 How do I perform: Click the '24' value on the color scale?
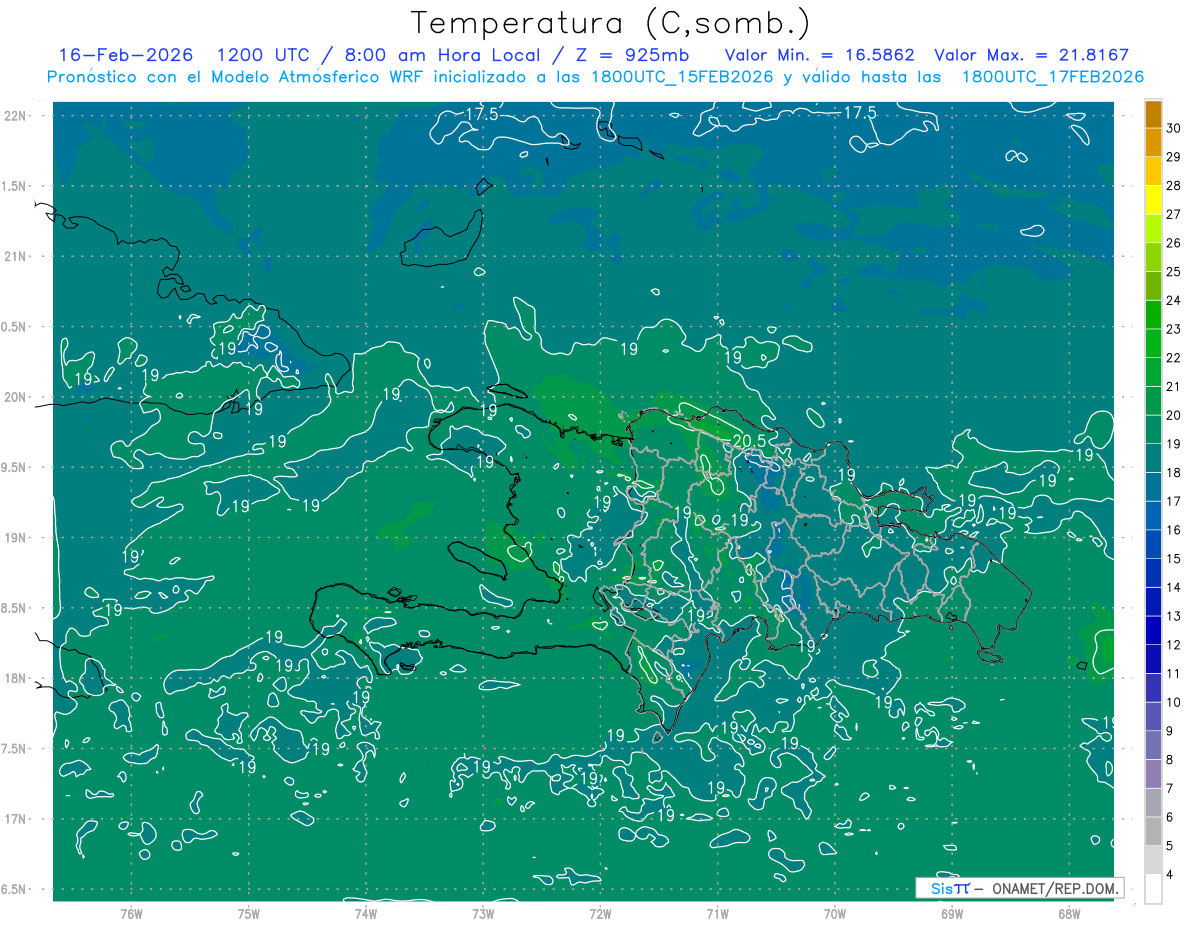click(1174, 300)
